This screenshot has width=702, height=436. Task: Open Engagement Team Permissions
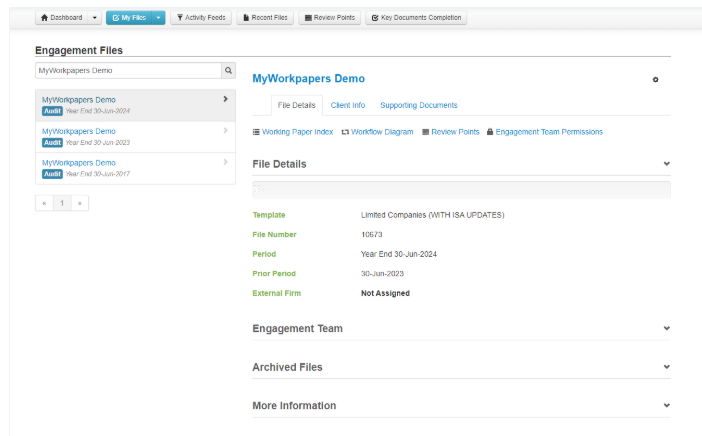[x=544, y=132]
